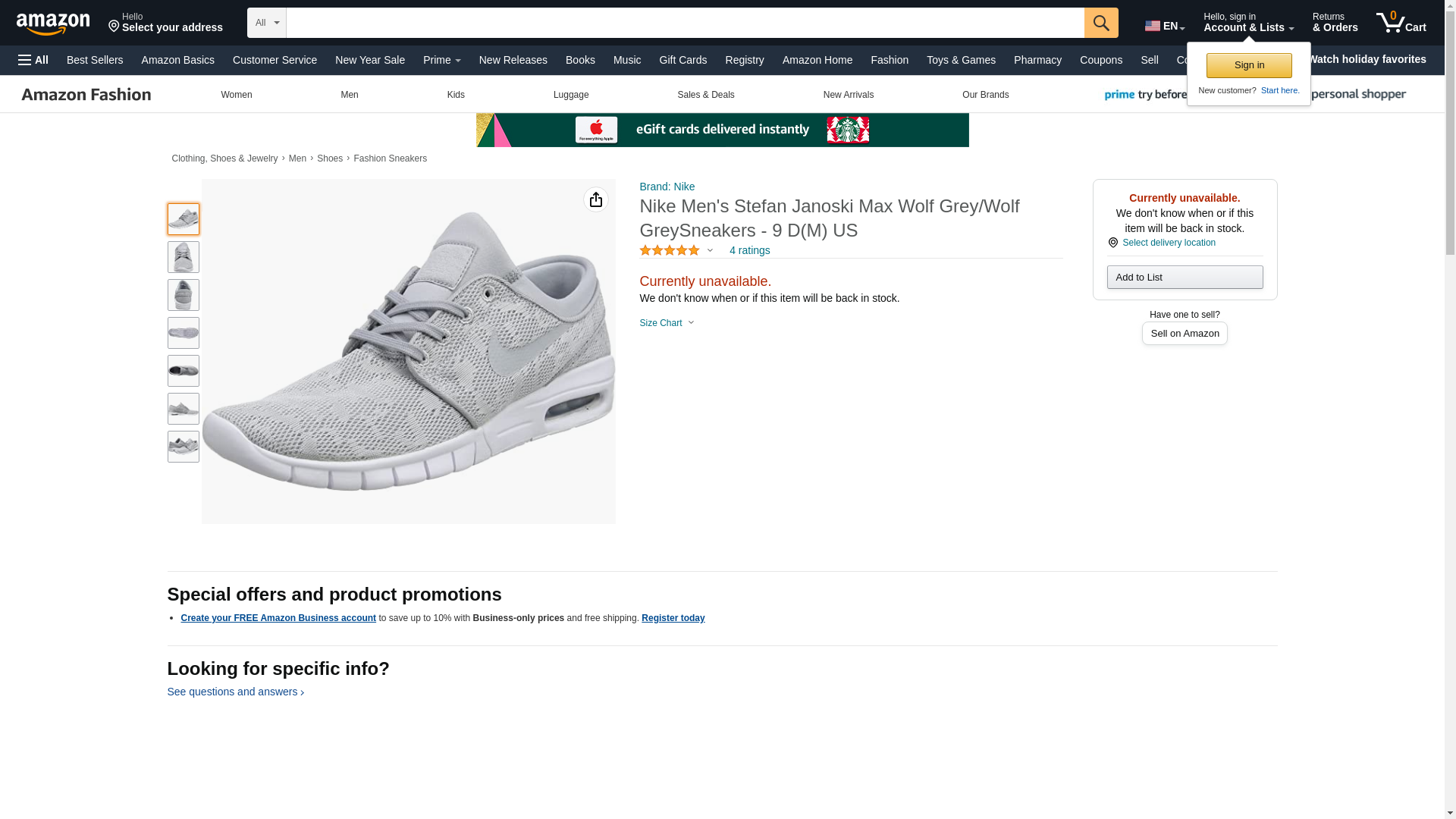This screenshot has width=1456, height=819.
Task: Open the Brand: Nike link
Action: (x=667, y=187)
